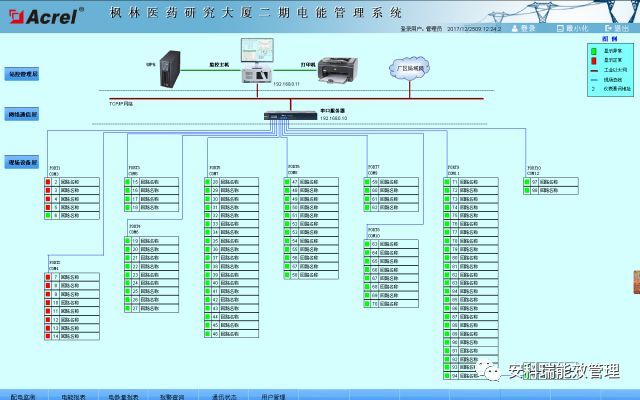This screenshot has height=400, width=640.
Task: Select the 网络通信层 layer label
Action: tap(22, 115)
